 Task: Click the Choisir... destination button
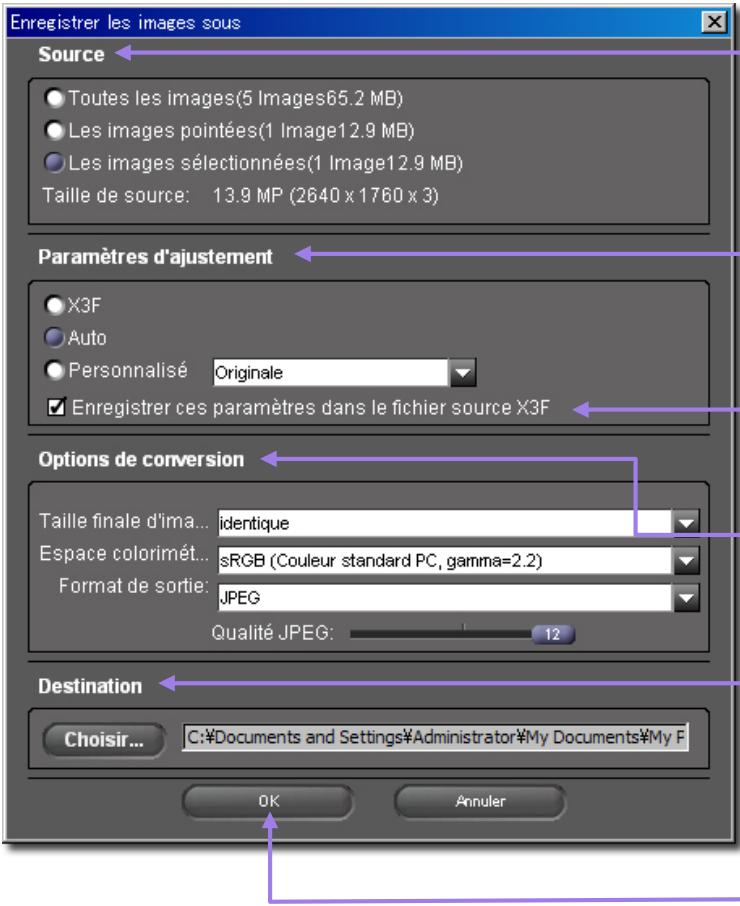pos(103,740)
